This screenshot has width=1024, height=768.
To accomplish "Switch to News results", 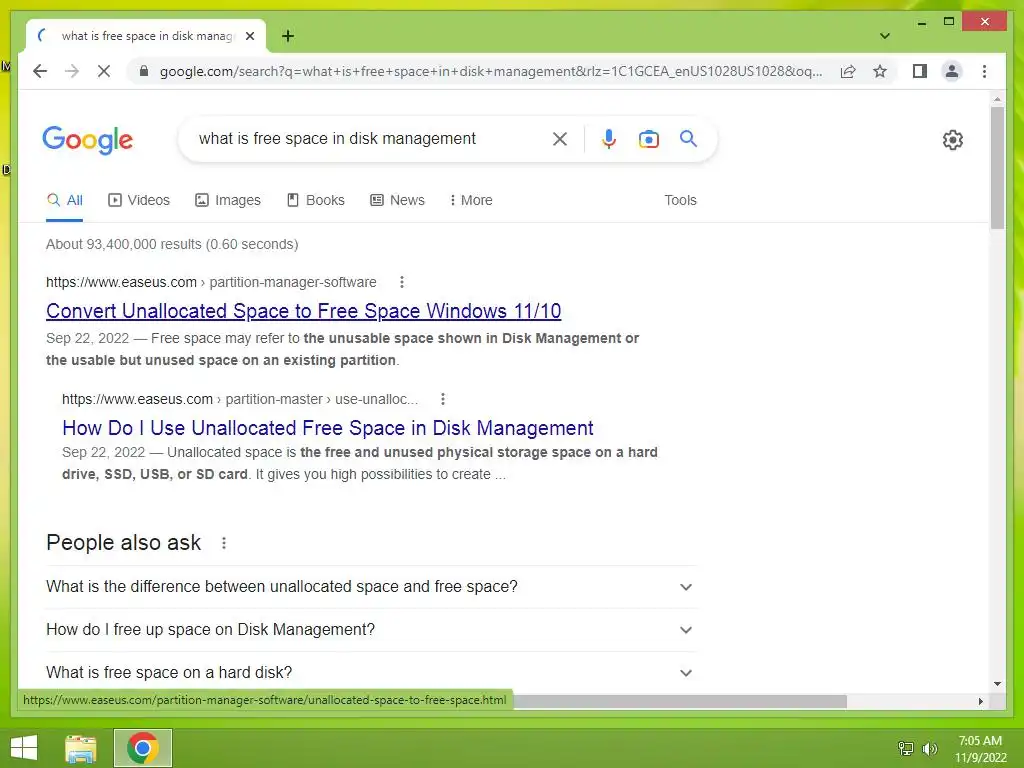I will [397, 200].
